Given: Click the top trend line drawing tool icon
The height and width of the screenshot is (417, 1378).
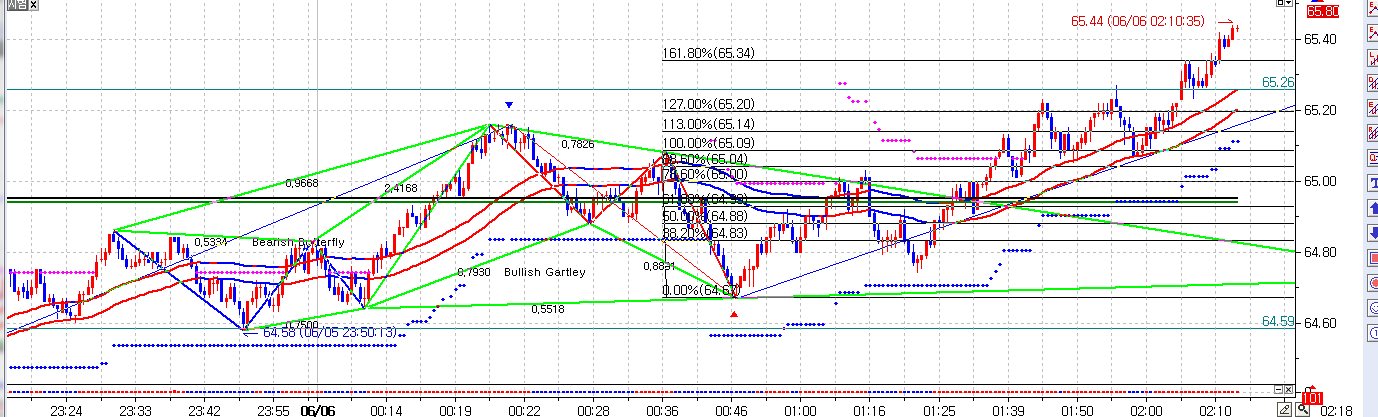Looking at the screenshot, I should [1371, 35].
